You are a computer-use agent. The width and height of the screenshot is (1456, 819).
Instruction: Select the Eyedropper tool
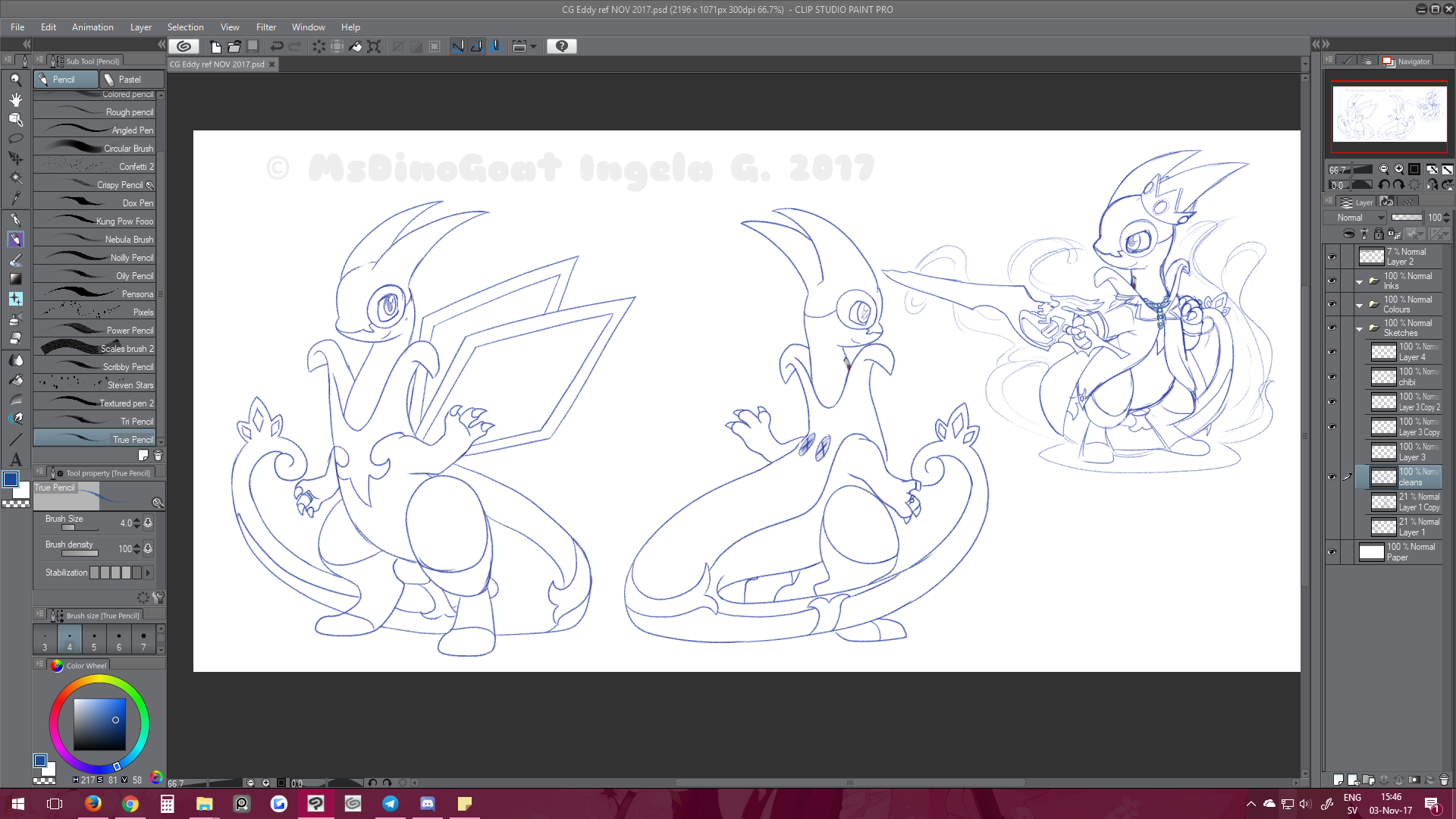[x=15, y=198]
